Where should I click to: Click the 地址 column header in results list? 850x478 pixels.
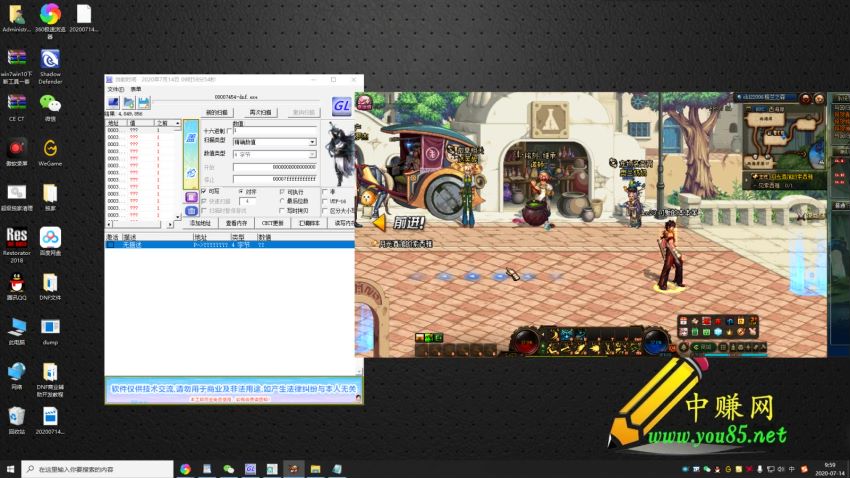pyautogui.click(x=116, y=124)
